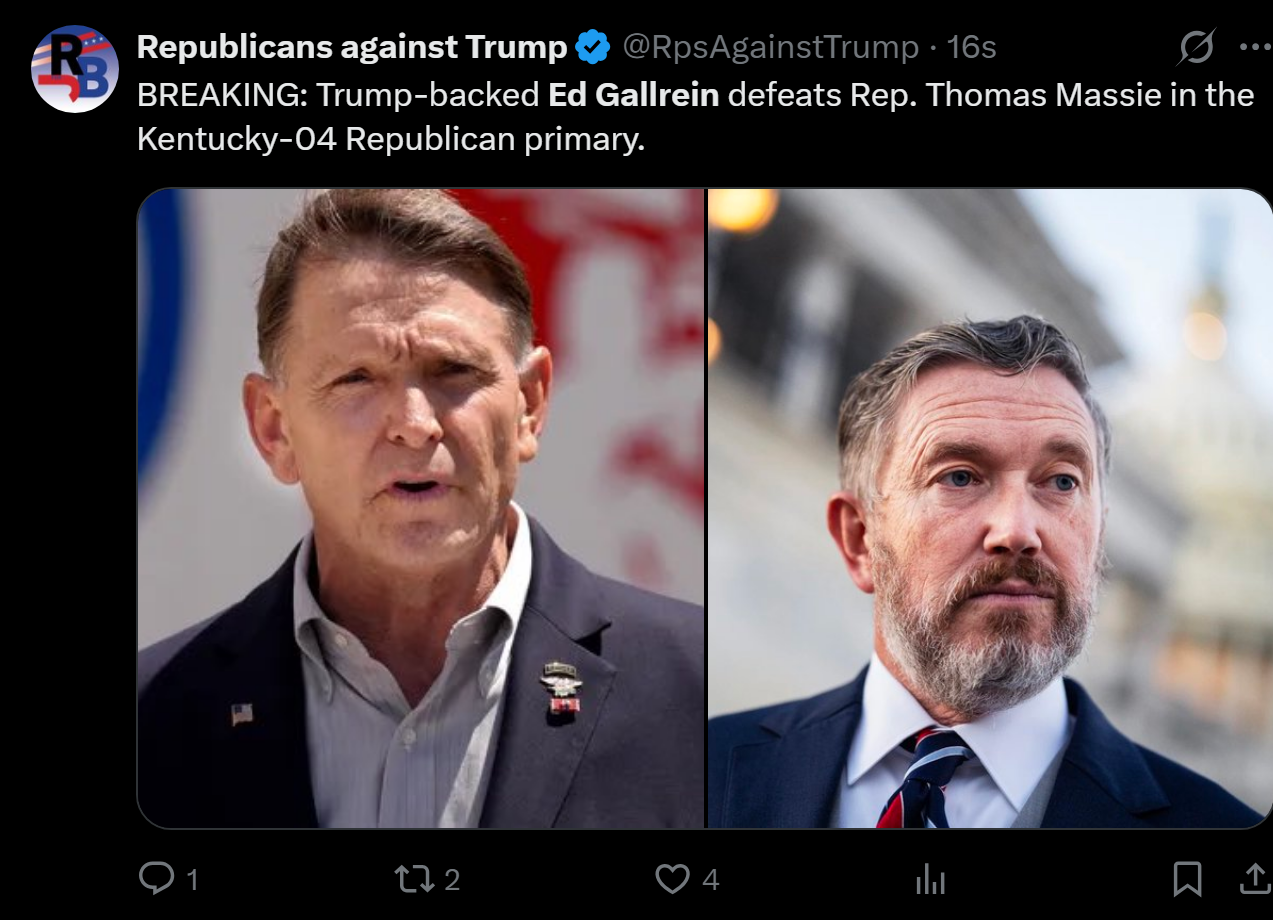Like the tweet with the heart icon
This screenshot has height=920, width=1273.
click(673, 879)
